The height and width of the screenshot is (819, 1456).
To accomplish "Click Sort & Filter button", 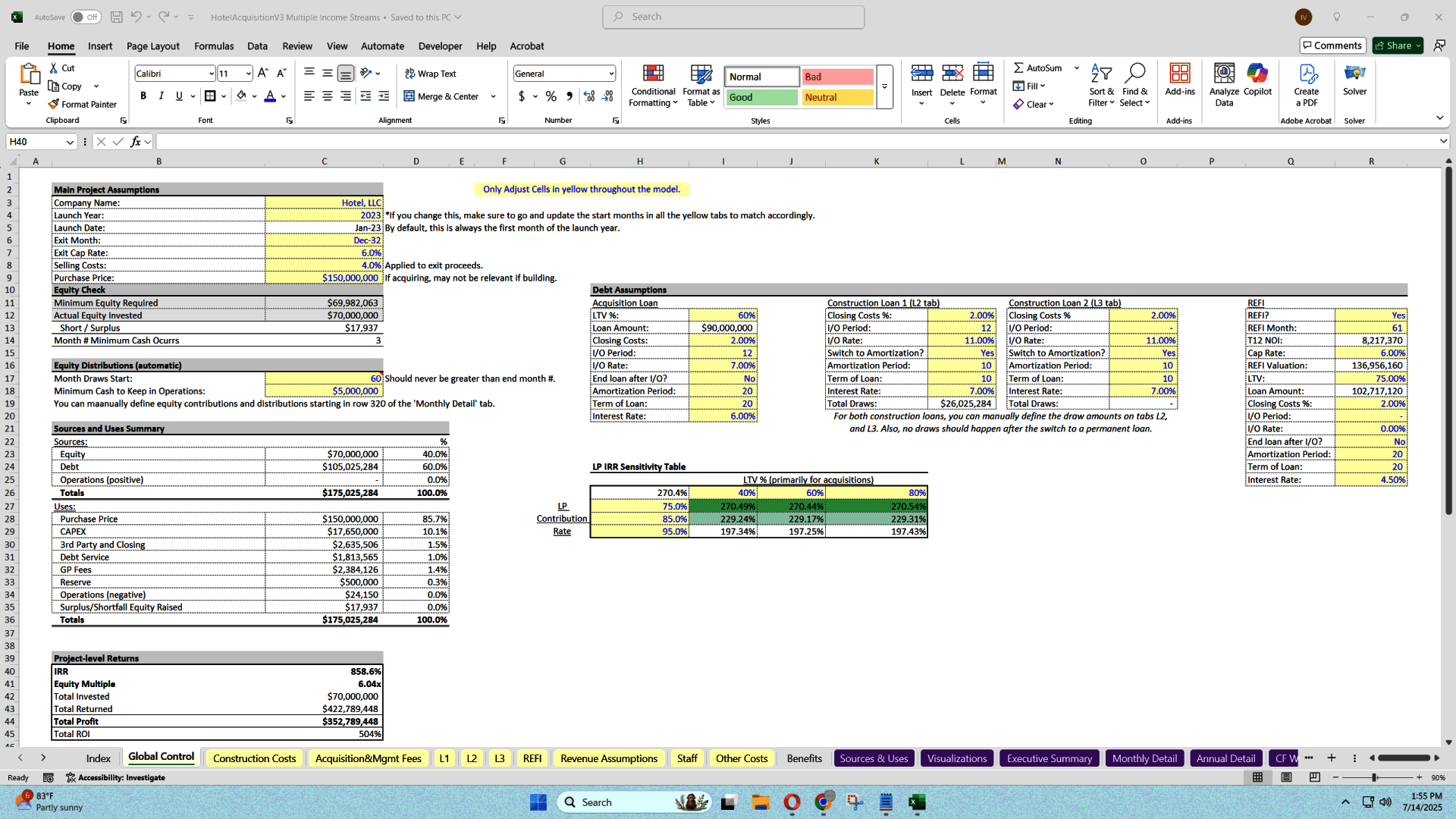I will (1101, 85).
